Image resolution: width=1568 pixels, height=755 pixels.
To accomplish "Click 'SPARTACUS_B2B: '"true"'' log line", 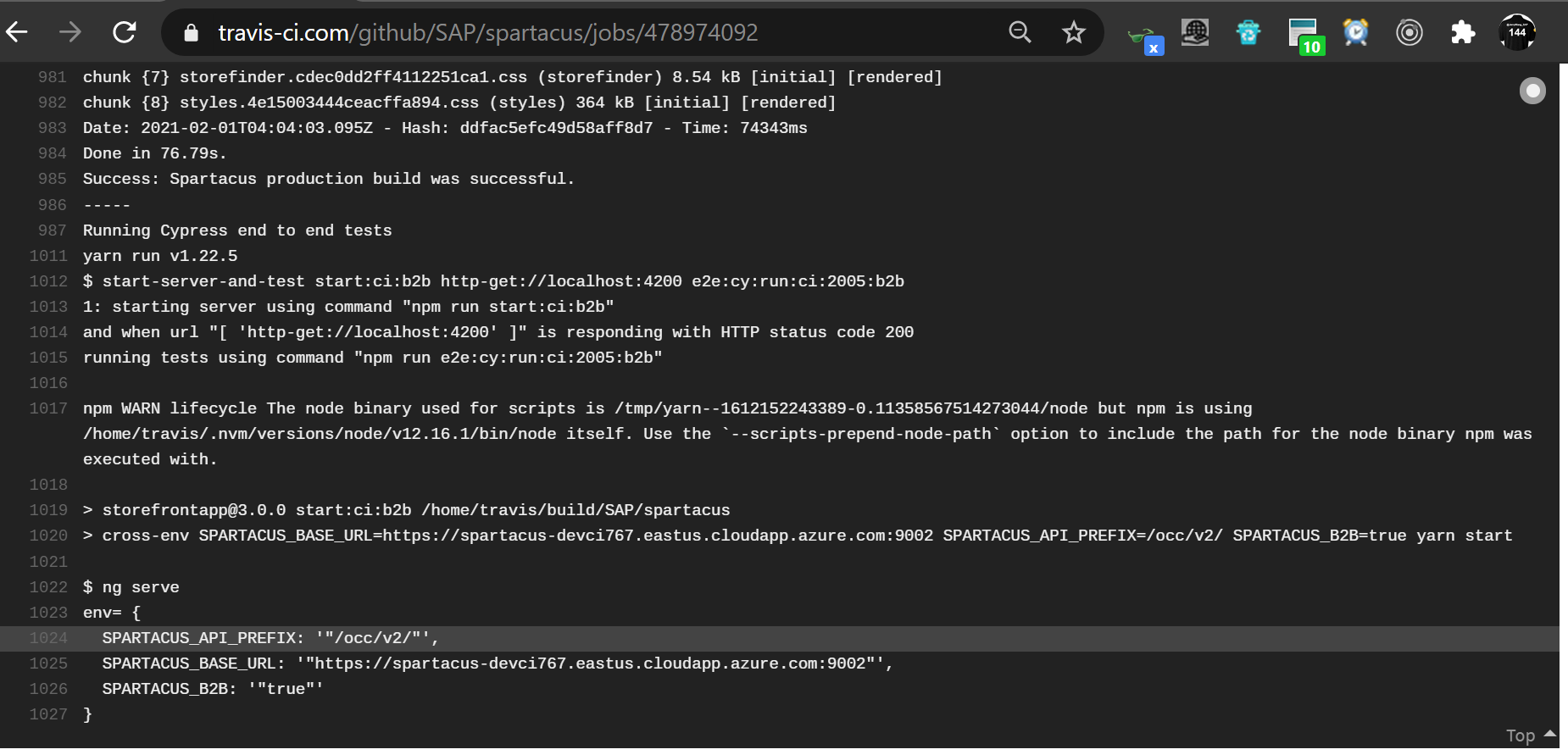I will click(213, 689).
